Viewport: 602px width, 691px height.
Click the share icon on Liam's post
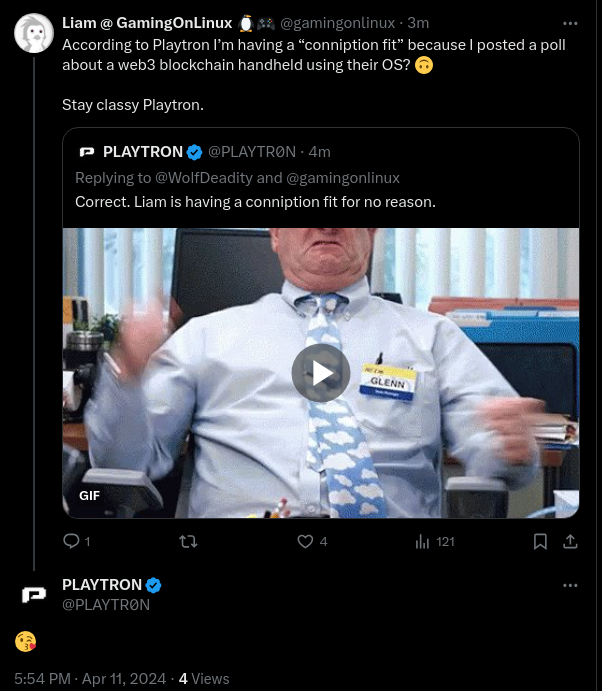(x=570, y=541)
